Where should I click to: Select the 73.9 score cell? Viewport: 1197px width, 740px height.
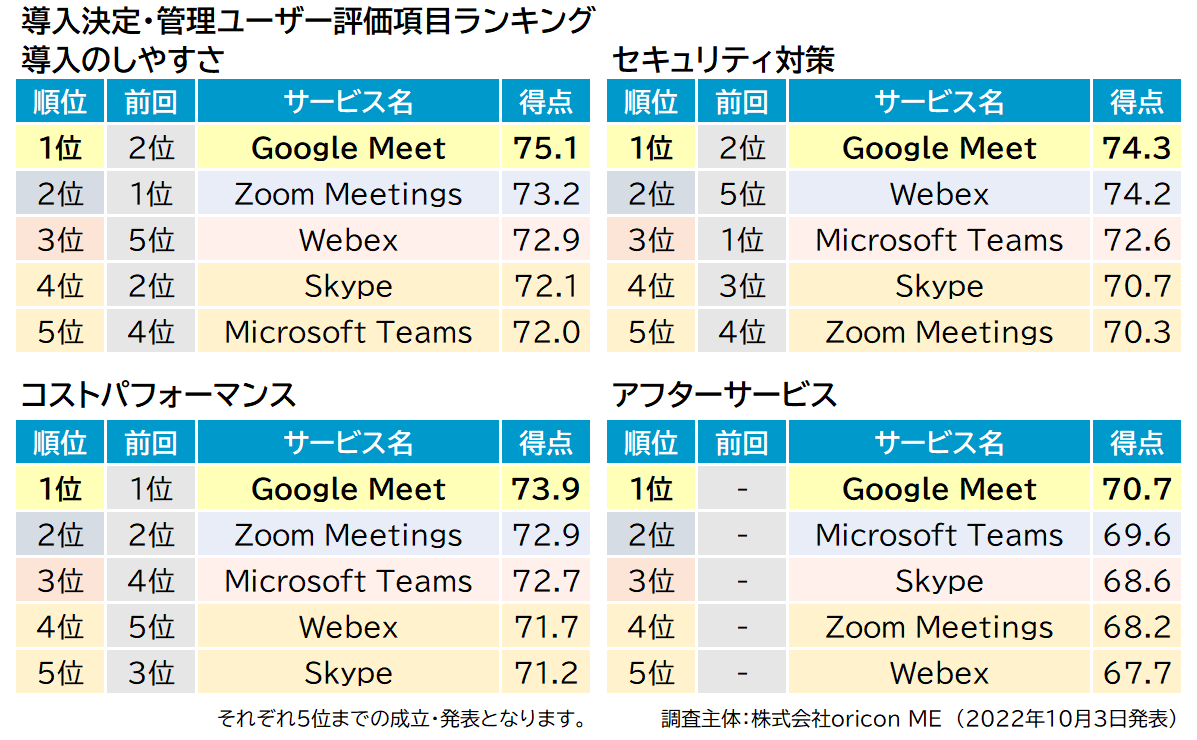pyautogui.click(x=546, y=489)
